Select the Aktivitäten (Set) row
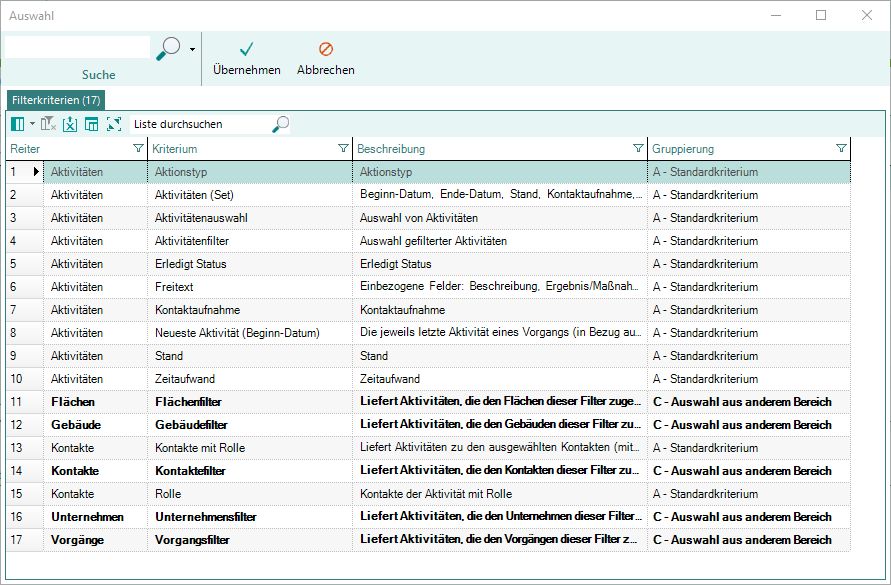The height and width of the screenshot is (585, 891). [x=428, y=194]
